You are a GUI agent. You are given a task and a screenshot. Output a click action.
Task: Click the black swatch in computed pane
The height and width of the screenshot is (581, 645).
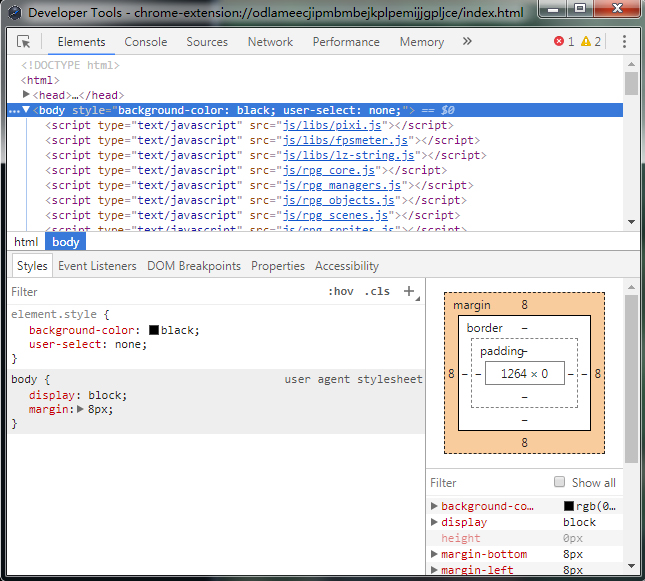pyautogui.click(x=568, y=506)
